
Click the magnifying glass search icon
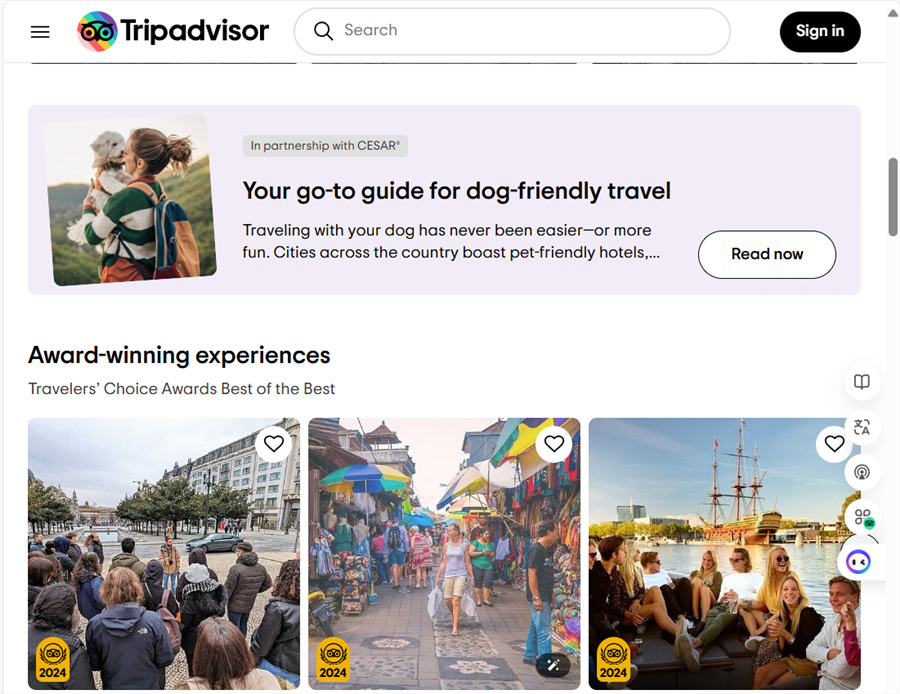pyautogui.click(x=323, y=31)
